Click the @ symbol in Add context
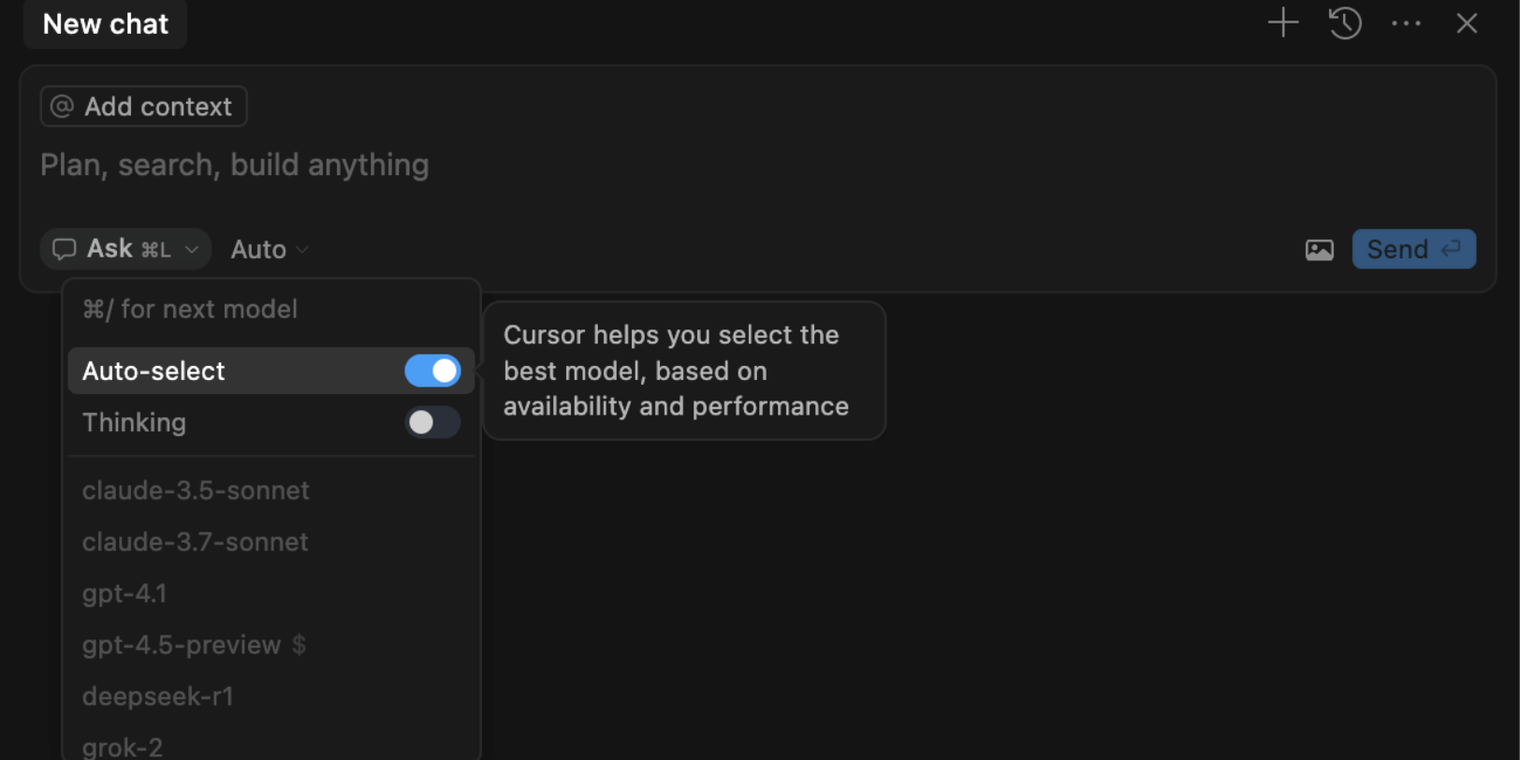 tap(62, 106)
